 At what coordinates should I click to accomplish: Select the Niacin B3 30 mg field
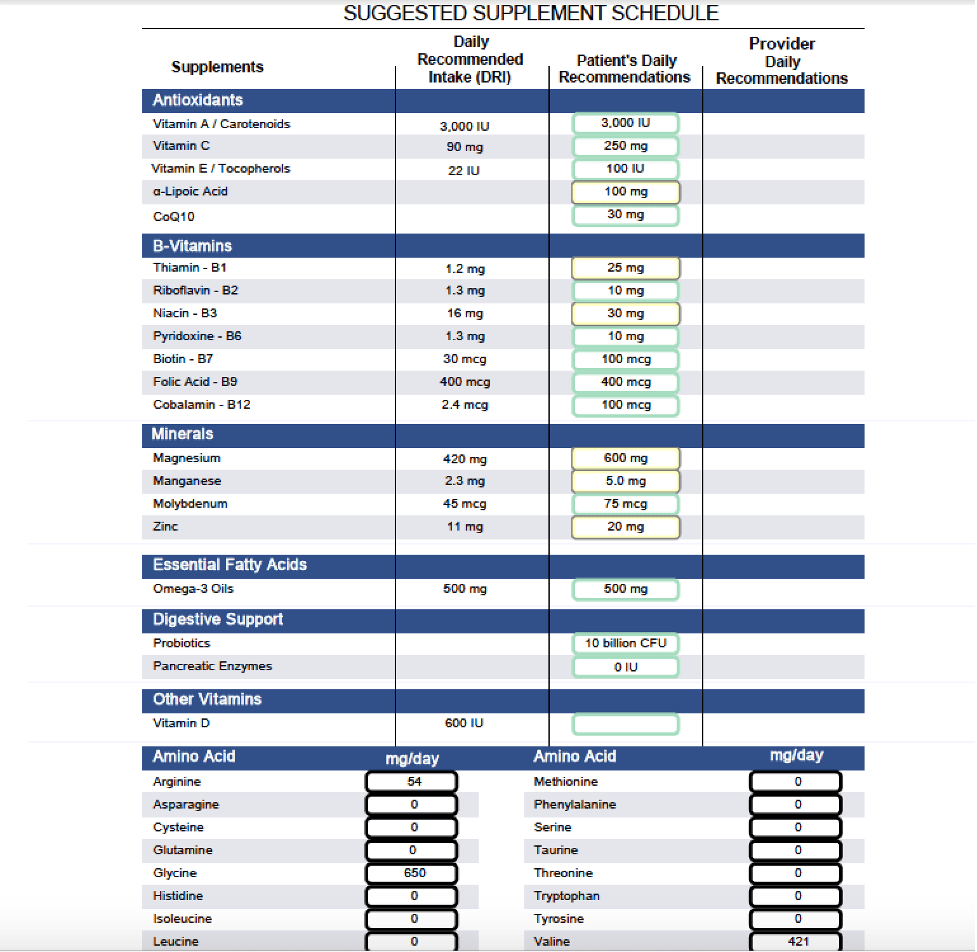625,314
